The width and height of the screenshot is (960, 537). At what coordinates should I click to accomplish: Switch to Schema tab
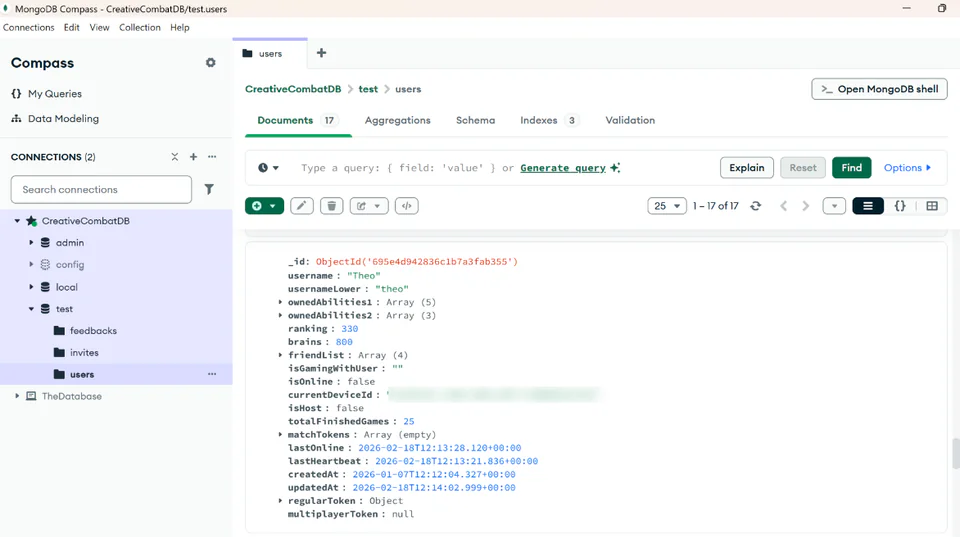(x=475, y=120)
